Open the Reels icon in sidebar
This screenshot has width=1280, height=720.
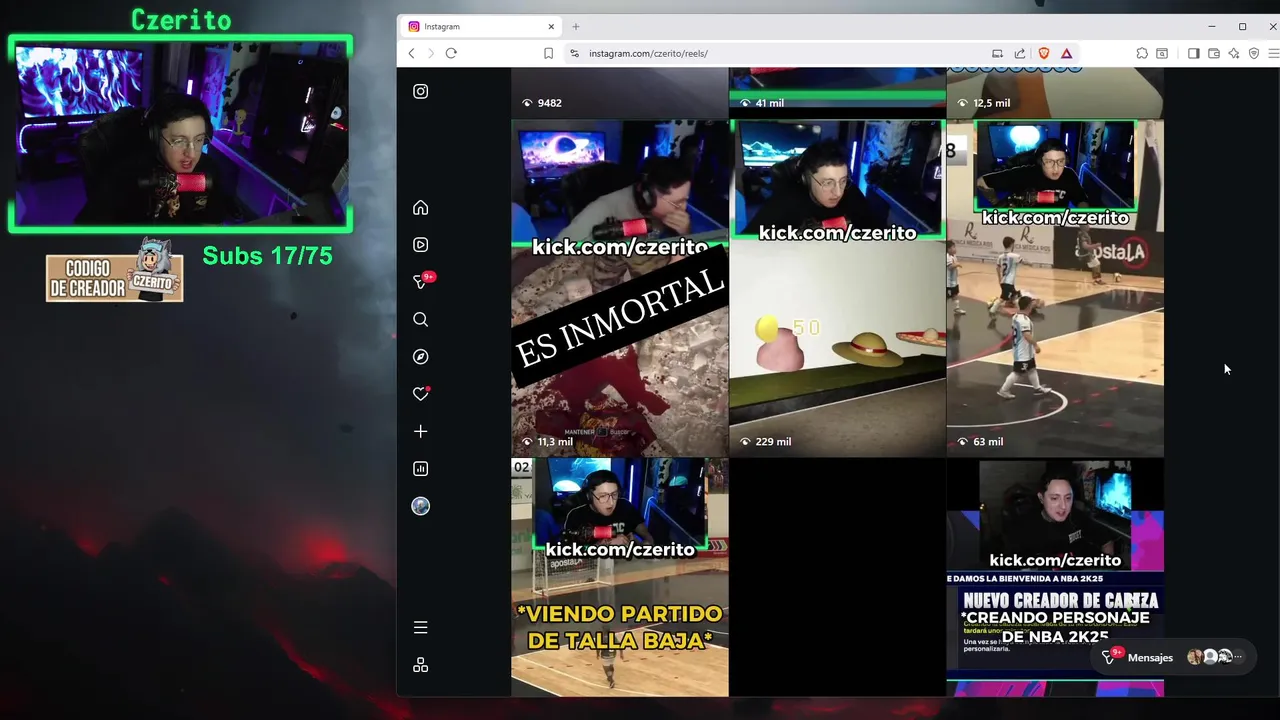pyautogui.click(x=421, y=245)
